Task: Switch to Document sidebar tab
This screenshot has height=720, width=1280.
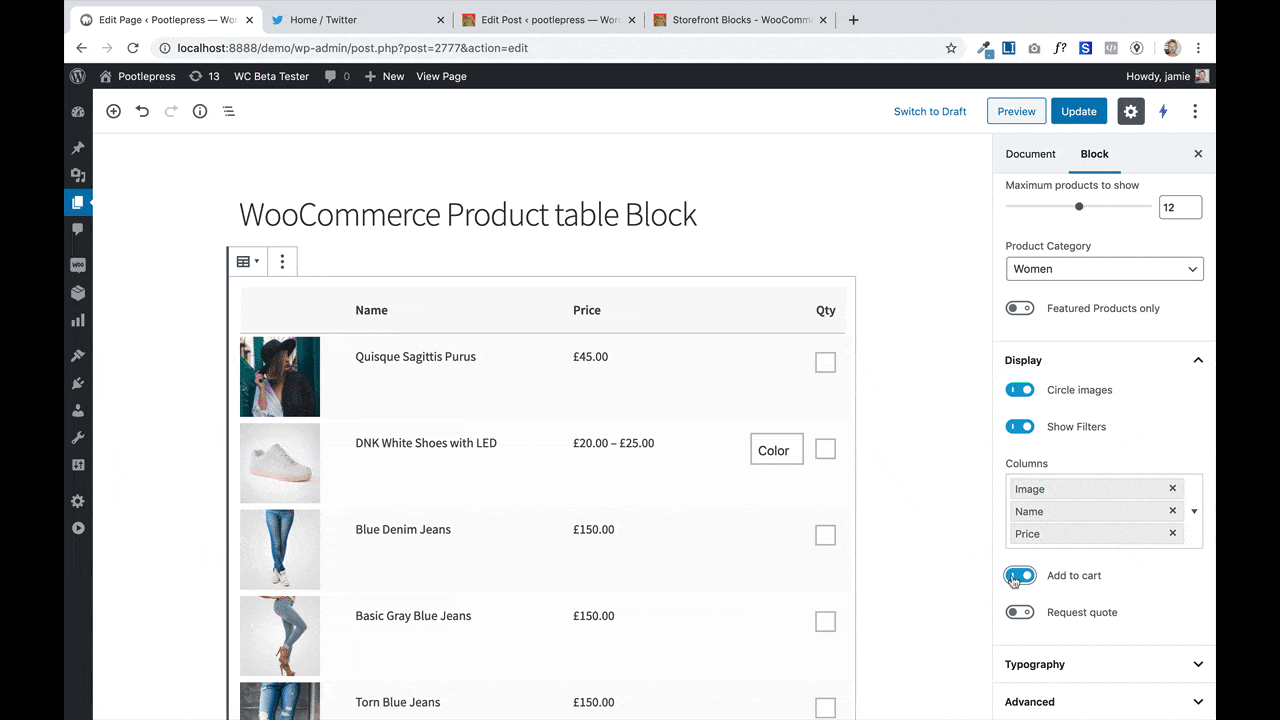Action: (1030, 154)
